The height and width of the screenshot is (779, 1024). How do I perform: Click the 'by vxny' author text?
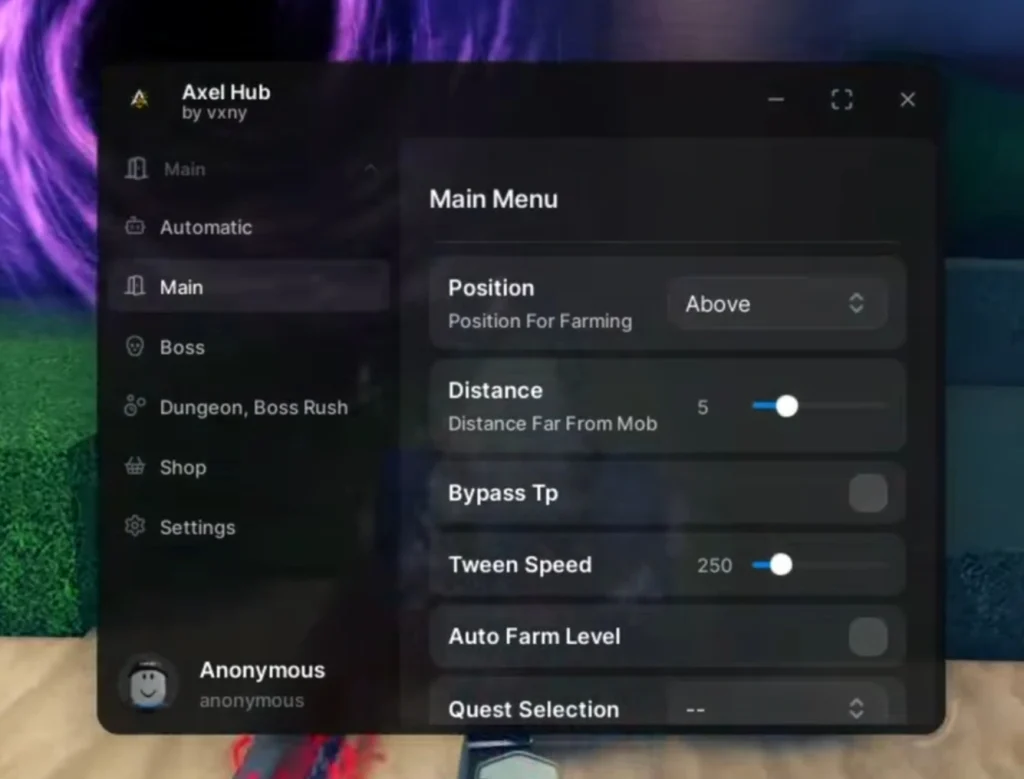click(x=214, y=113)
